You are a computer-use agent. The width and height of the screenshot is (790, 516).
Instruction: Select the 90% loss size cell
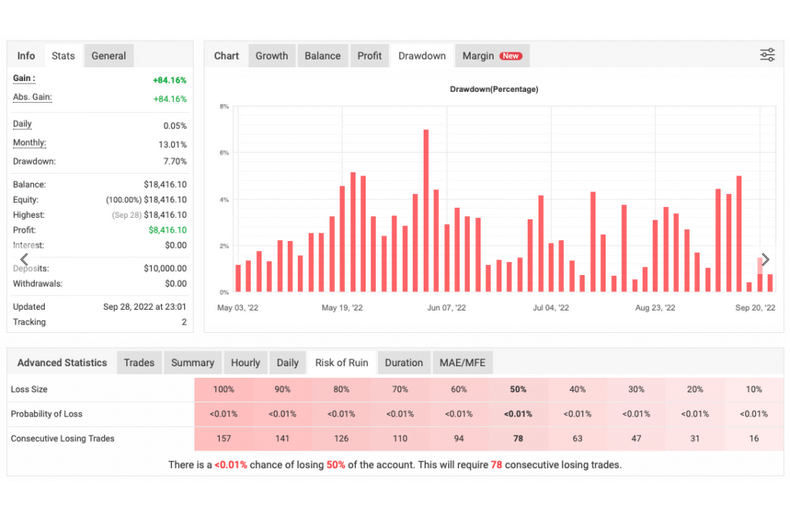pyautogui.click(x=282, y=389)
